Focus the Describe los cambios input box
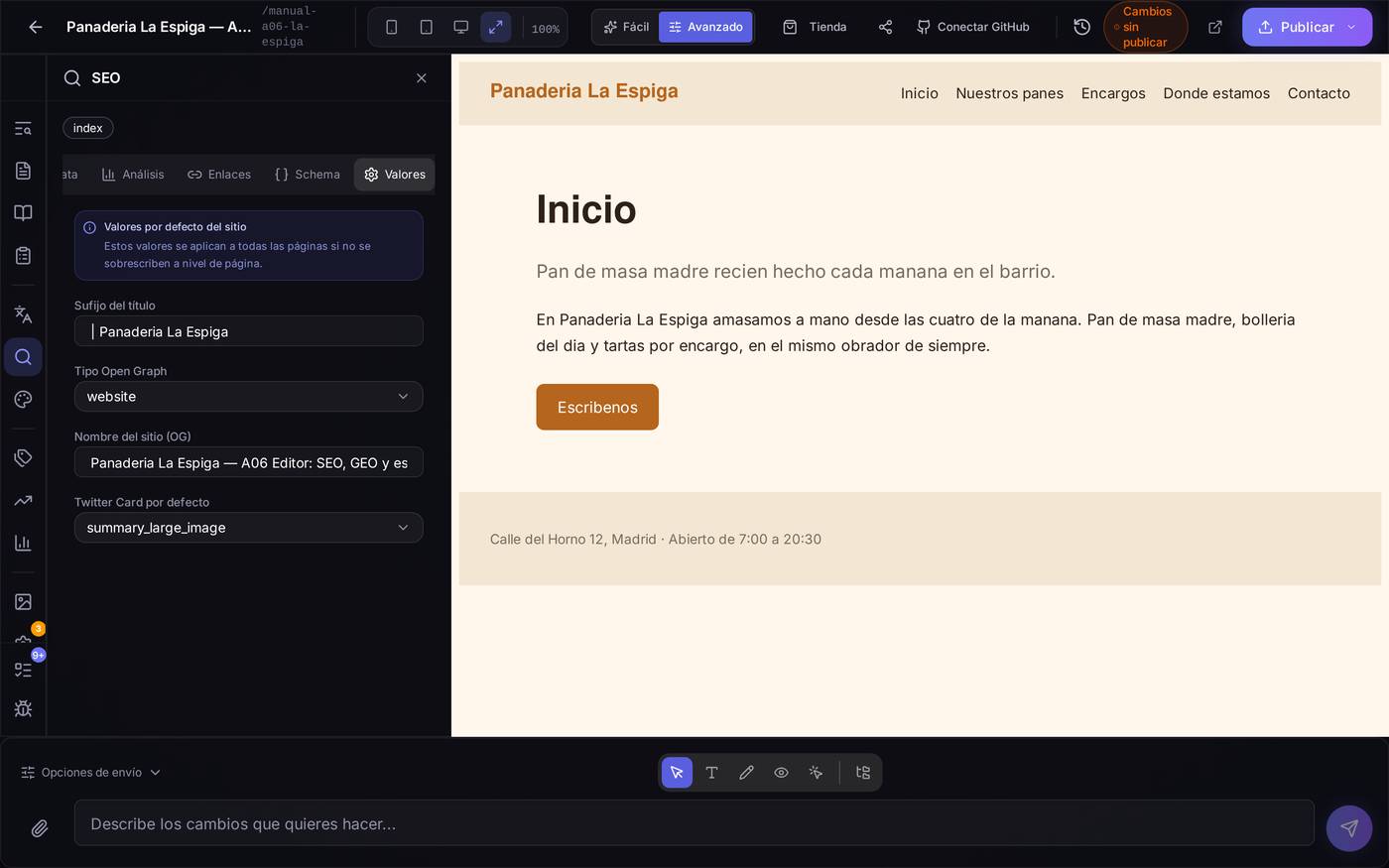This screenshot has height=868, width=1389. point(694,823)
